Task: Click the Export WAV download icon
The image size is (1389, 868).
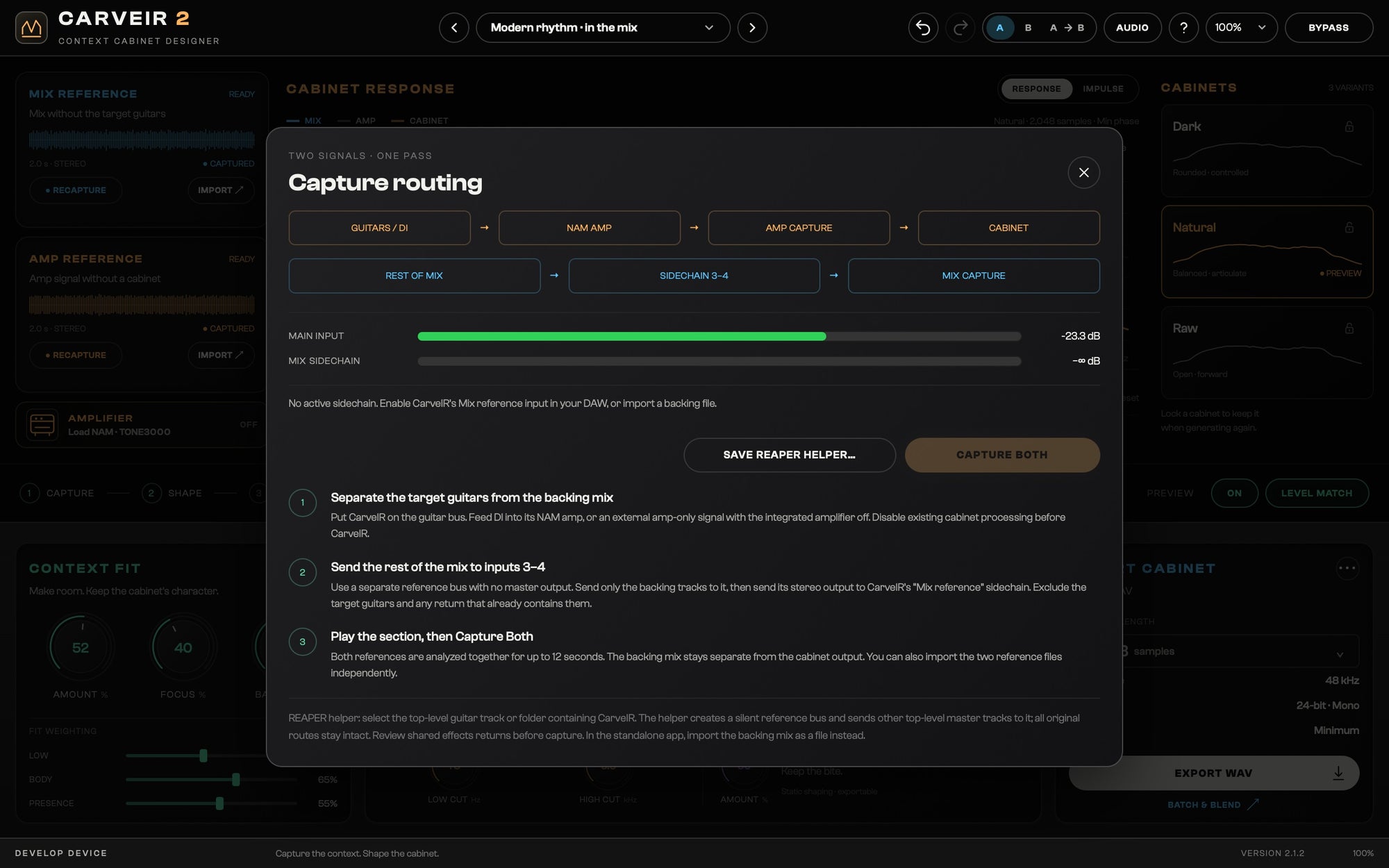Action: 1338,773
